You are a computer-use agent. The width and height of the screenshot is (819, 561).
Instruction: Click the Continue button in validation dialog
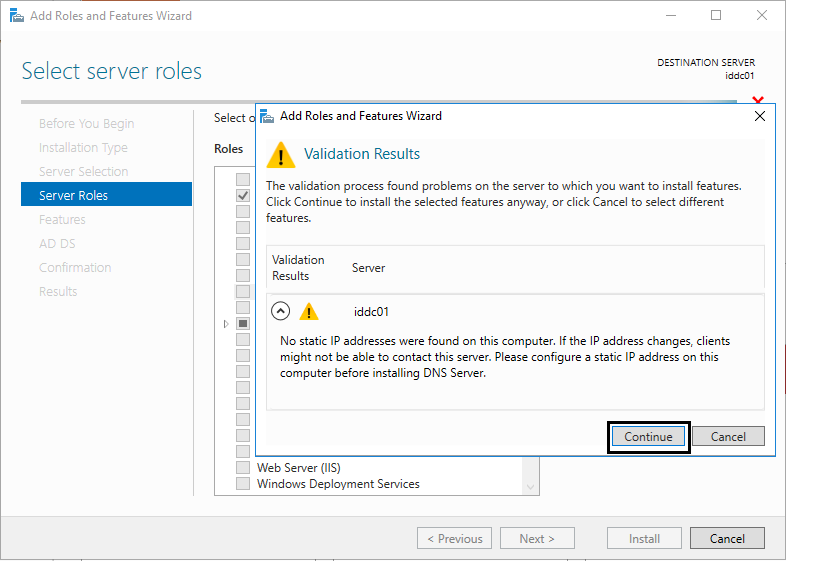(648, 437)
